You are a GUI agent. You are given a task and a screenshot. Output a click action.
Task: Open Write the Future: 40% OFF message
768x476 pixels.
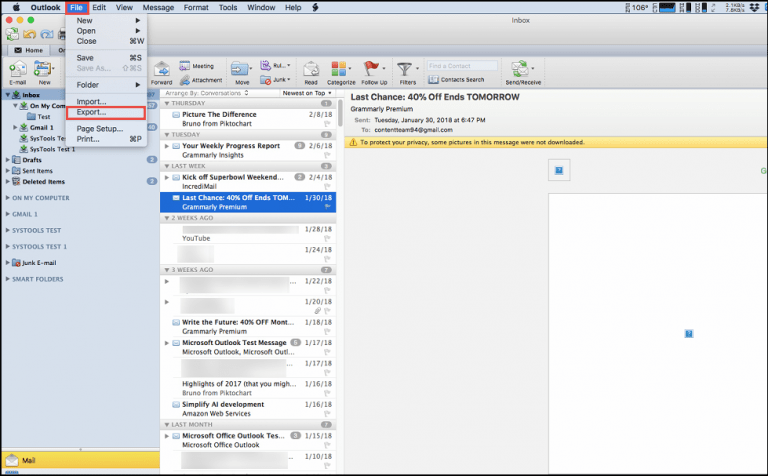coord(248,327)
